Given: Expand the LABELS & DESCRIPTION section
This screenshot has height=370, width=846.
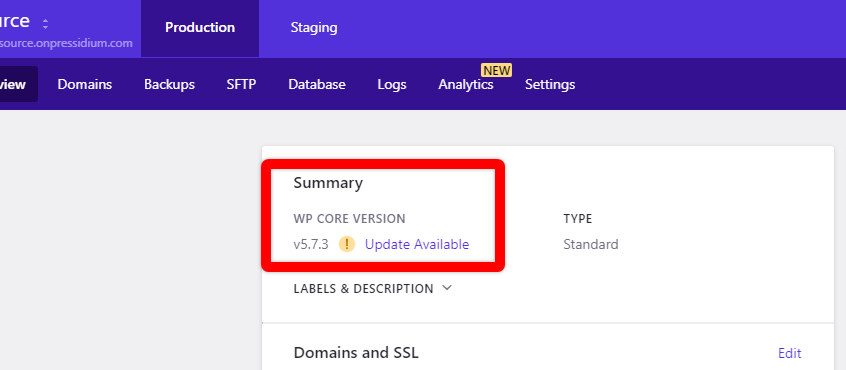Looking at the screenshot, I should pyautogui.click(x=372, y=289).
